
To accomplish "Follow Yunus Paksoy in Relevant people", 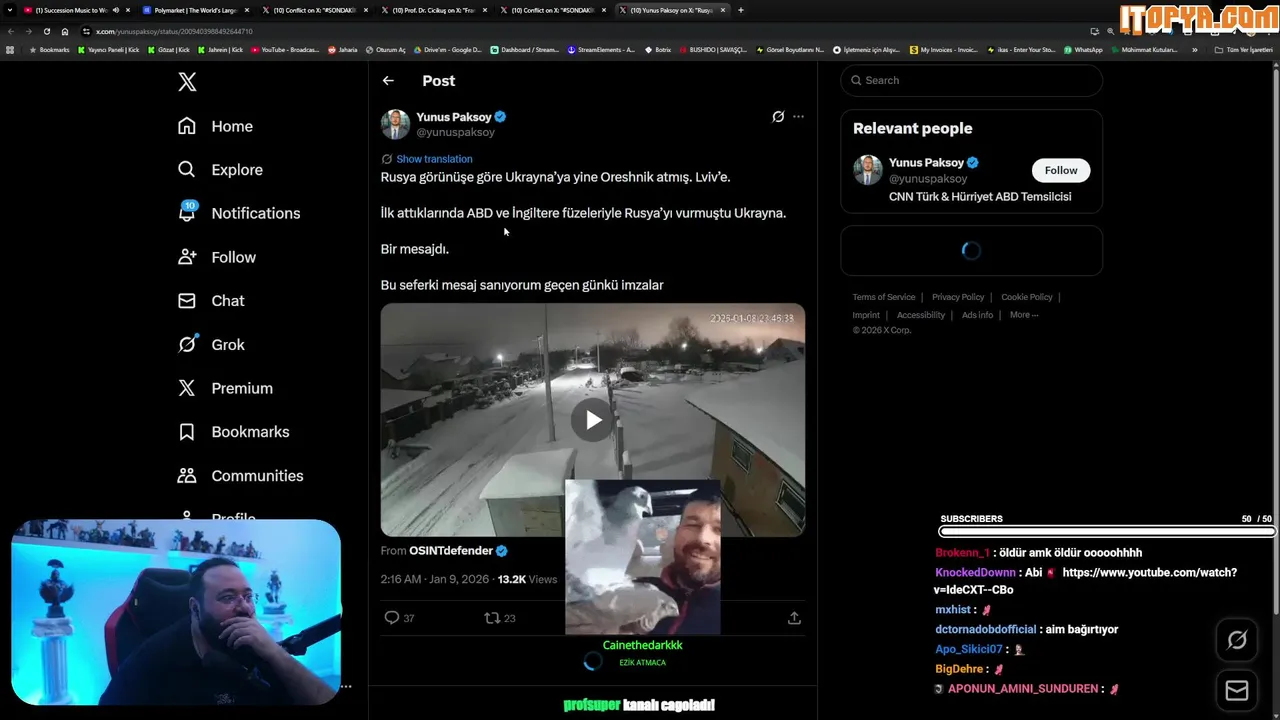I will pyautogui.click(x=1061, y=170).
